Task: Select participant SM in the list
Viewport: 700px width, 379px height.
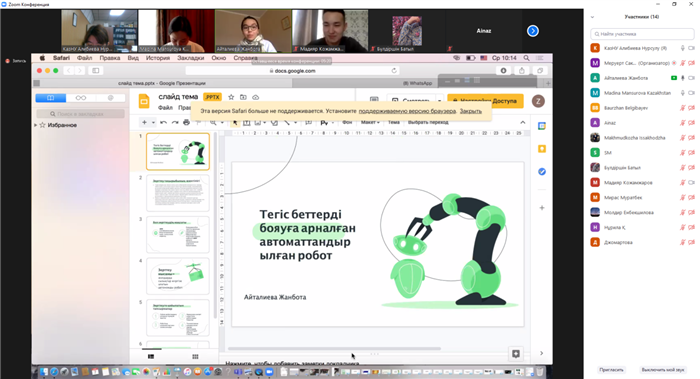Action: coord(642,153)
